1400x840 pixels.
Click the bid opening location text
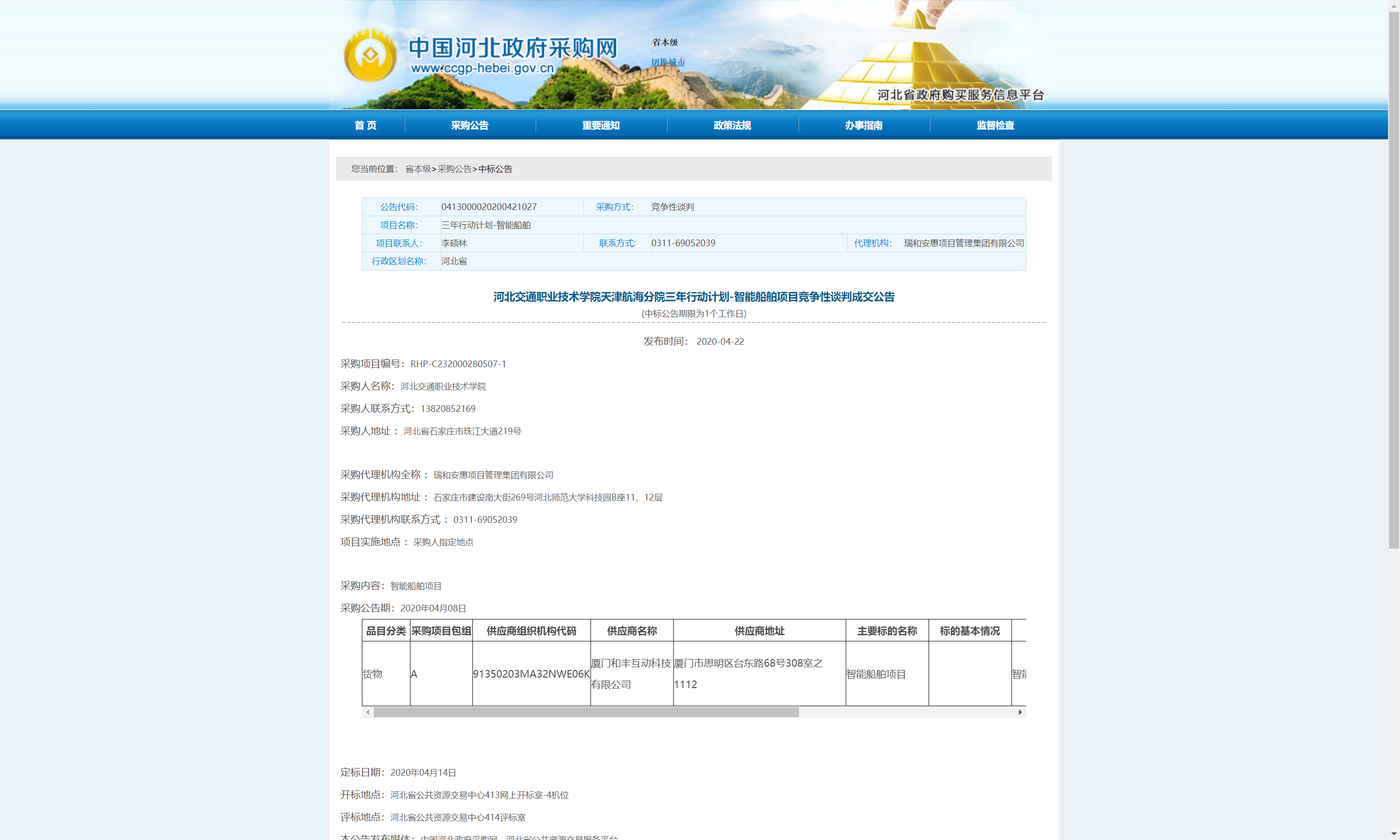(480, 795)
